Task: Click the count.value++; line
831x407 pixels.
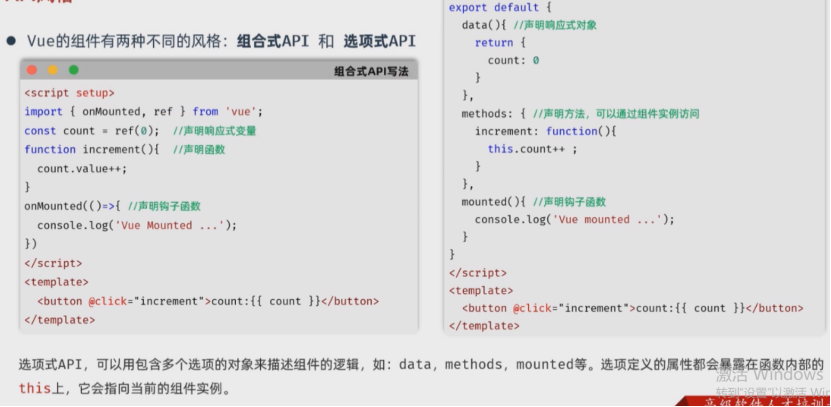Action: pyautogui.click(x=82, y=169)
